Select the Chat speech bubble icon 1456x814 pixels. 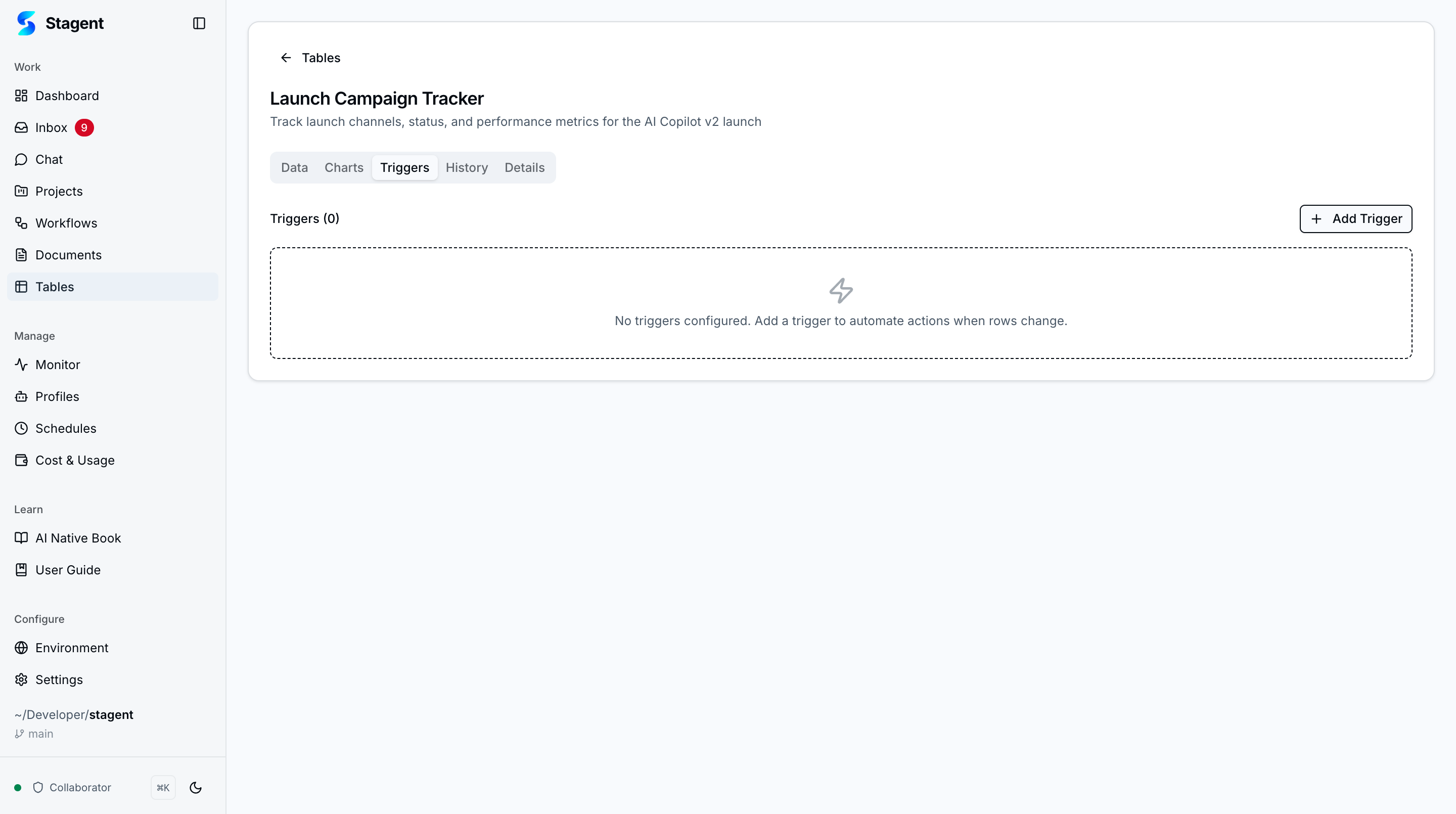[x=21, y=159]
